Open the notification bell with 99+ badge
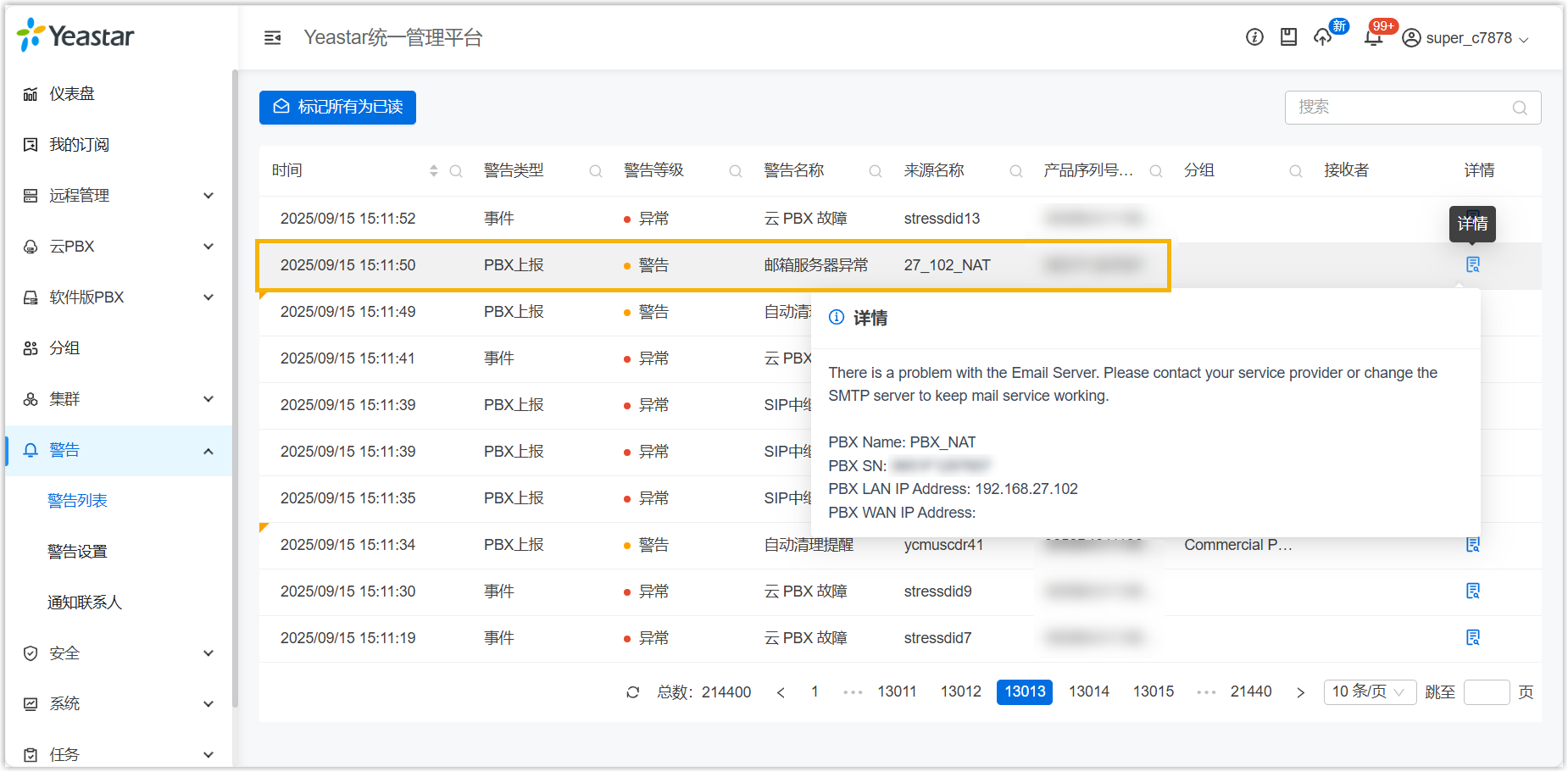1568x772 pixels. pos(1373,37)
